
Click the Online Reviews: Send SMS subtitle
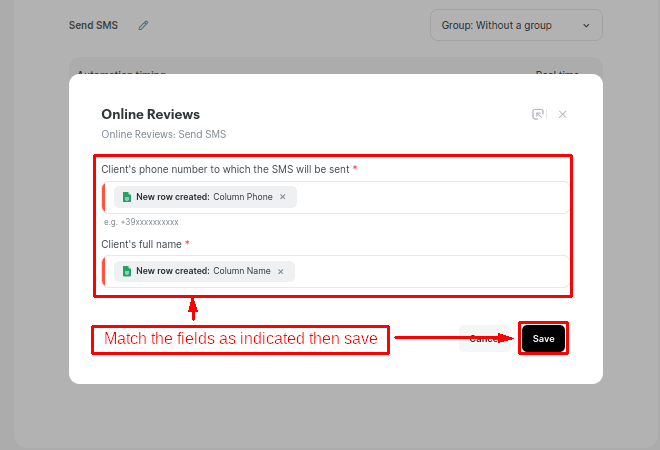164,134
